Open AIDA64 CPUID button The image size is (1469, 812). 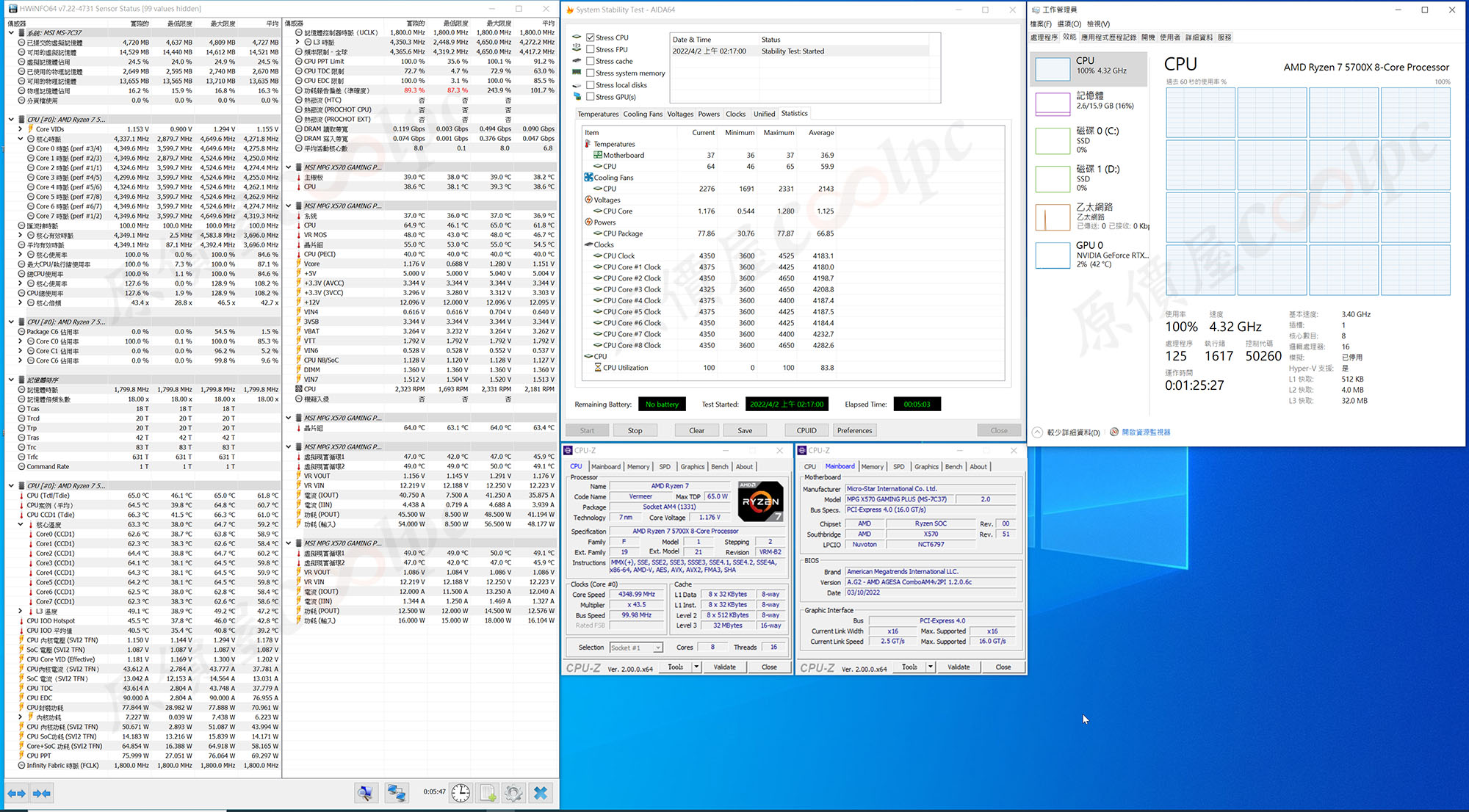pyautogui.click(x=806, y=430)
